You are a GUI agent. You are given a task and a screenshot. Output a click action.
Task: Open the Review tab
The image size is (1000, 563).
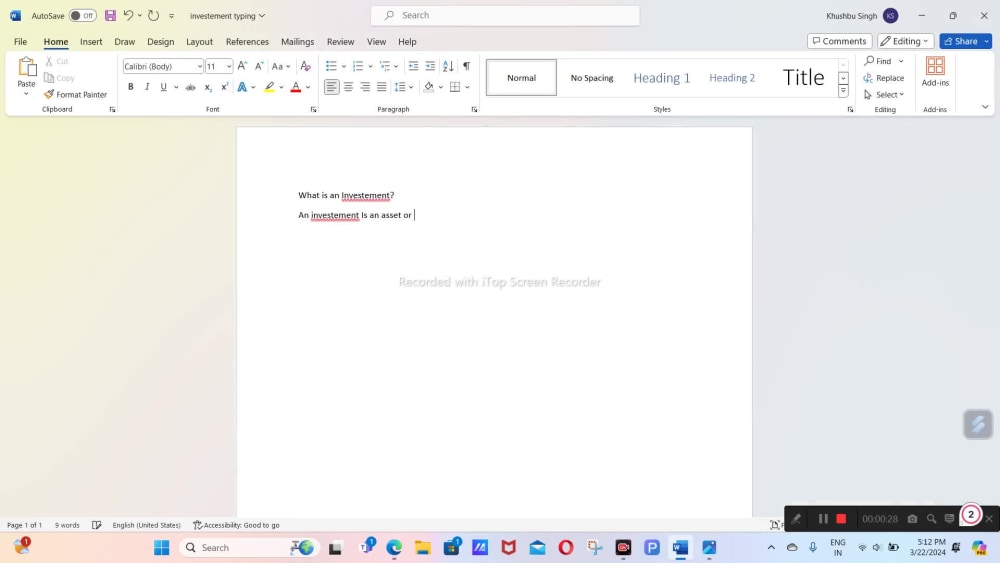click(x=341, y=41)
